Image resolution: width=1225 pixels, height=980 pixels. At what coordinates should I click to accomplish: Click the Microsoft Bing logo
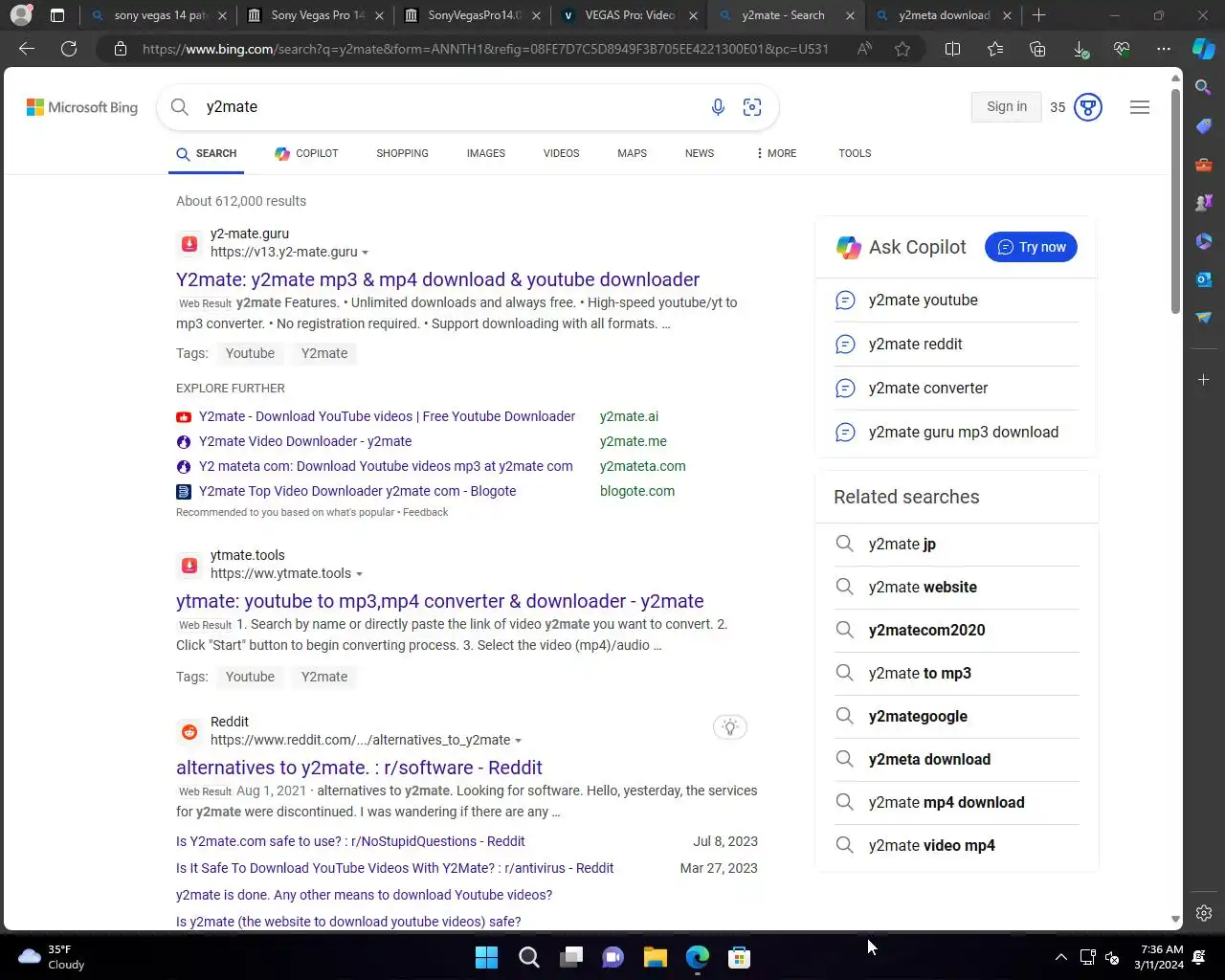(x=82, y=107)
